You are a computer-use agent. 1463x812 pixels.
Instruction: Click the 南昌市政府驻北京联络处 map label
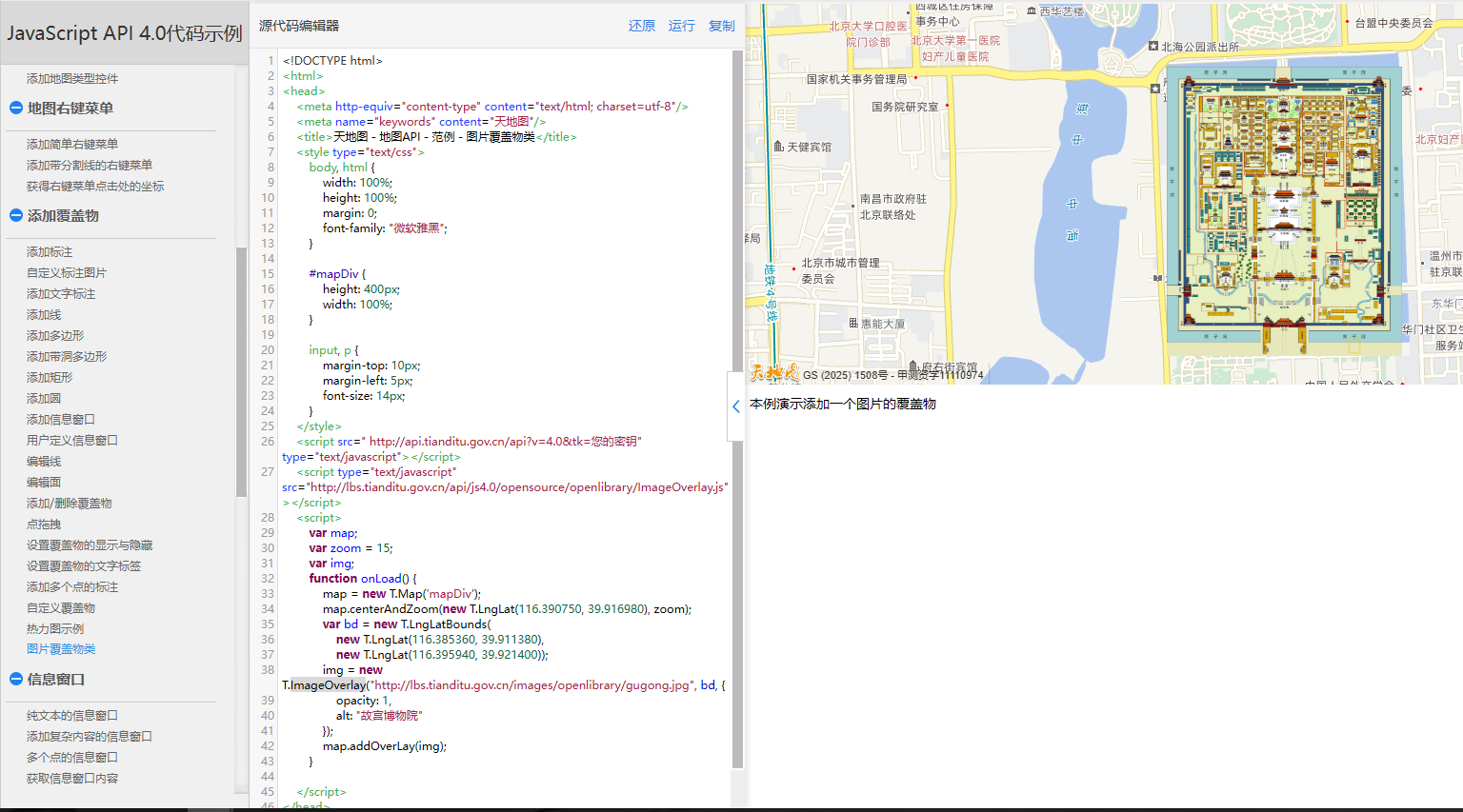pyautogui.click(x=892, y=207)
